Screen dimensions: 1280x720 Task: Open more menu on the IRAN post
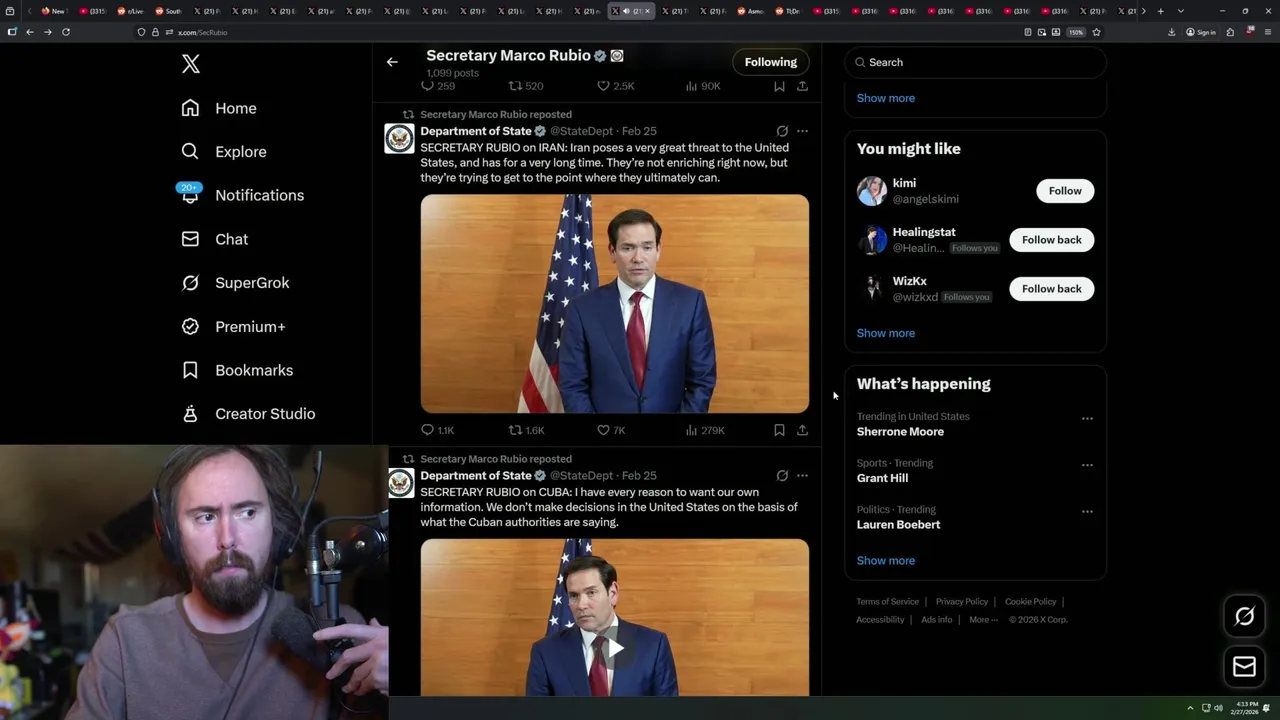(x=802, y=131)
